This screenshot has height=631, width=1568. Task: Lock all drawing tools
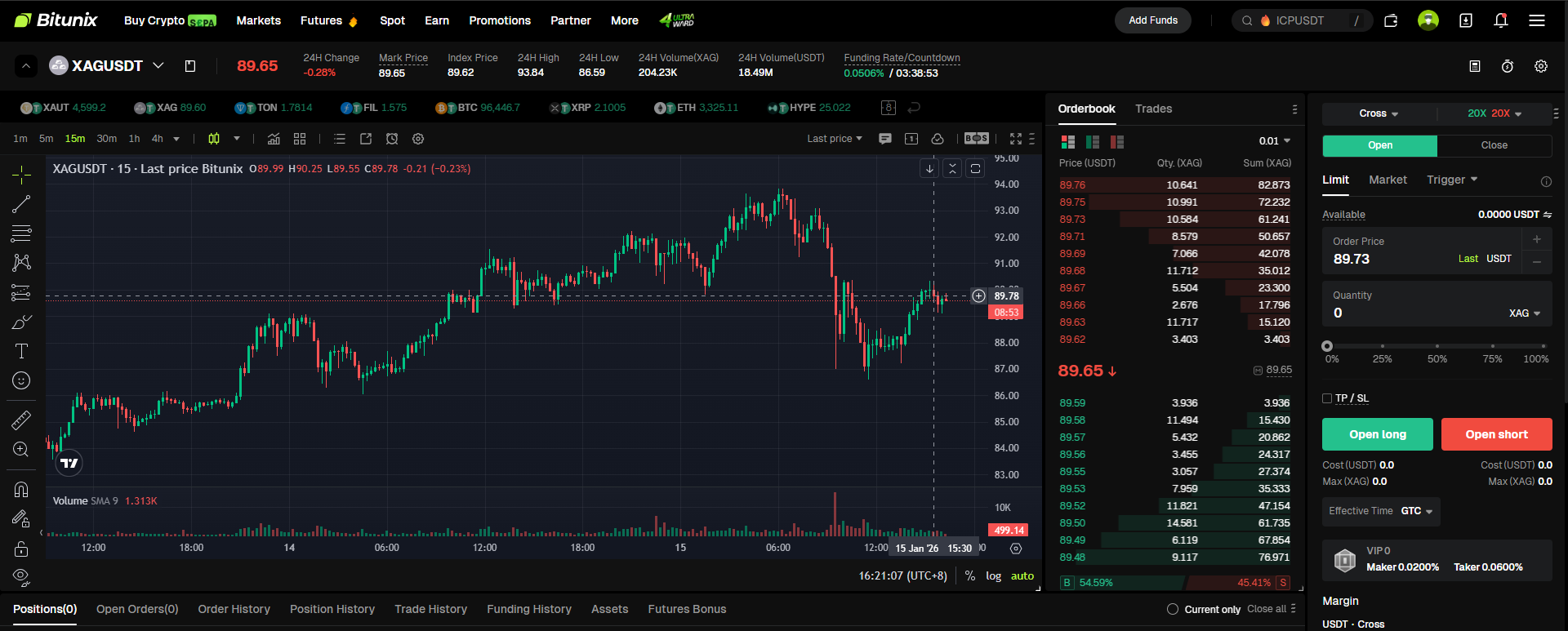click(x=21, y=549)
